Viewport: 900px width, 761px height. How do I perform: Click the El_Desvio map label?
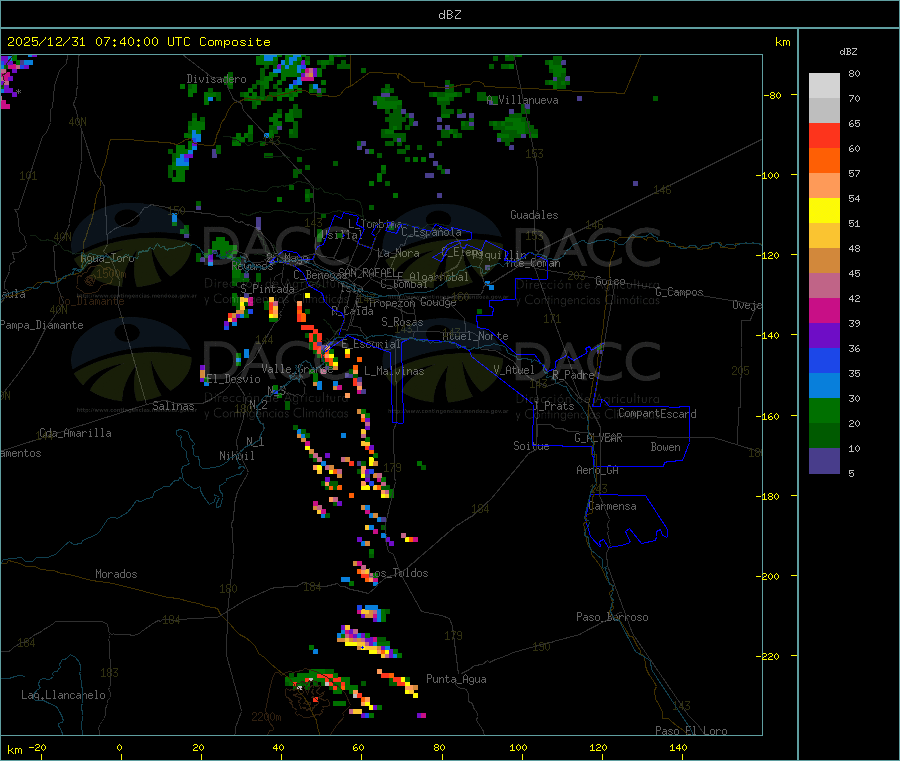(234, 379)
